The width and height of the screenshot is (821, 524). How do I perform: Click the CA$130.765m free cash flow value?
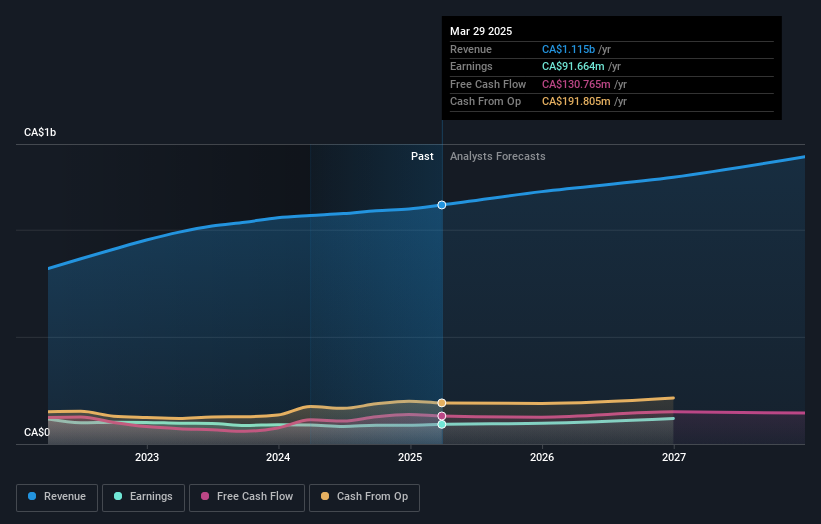click(576, 84)
